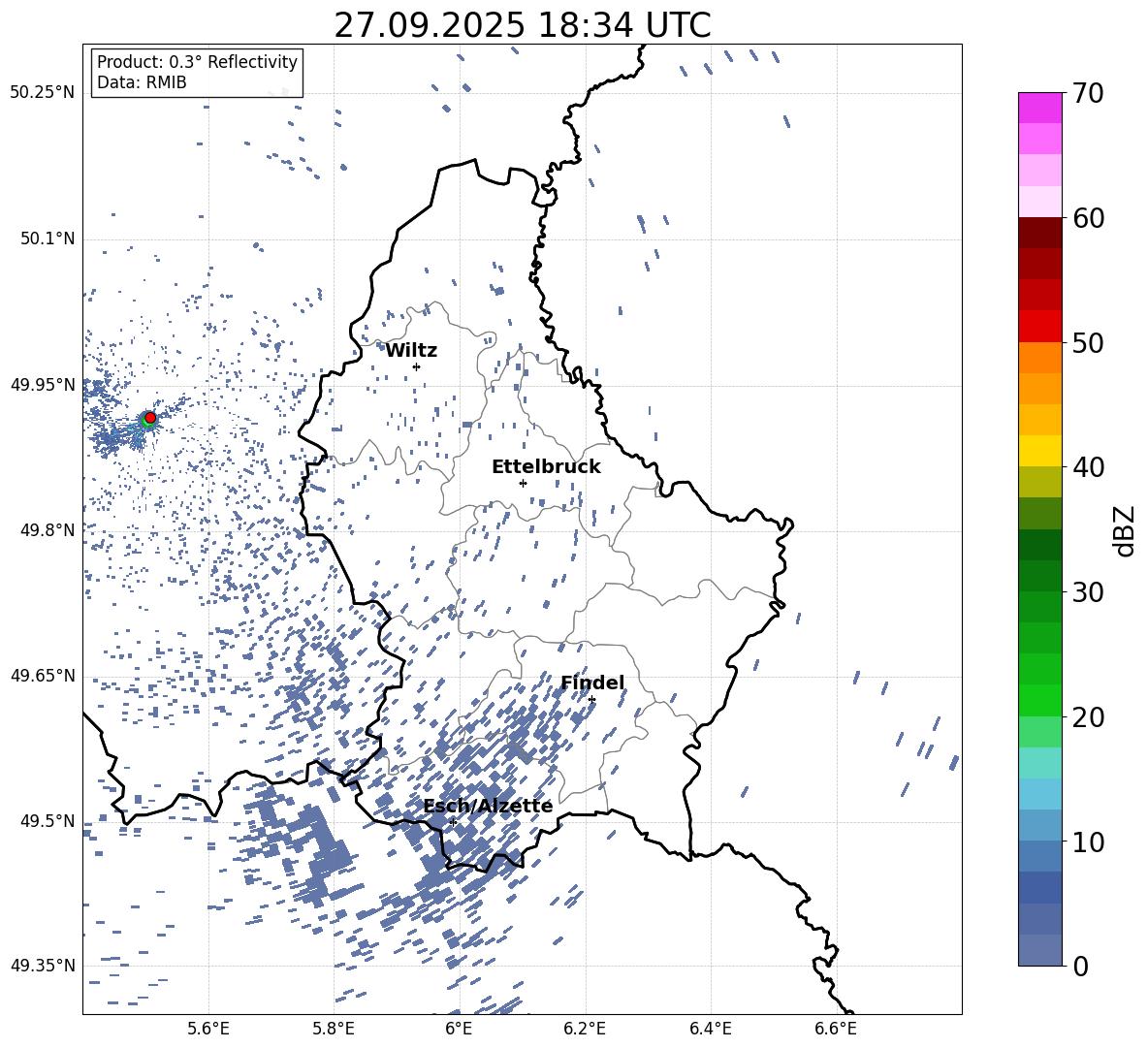Click the 70 tick on the colorbar

pyautogui.click(x=1088, y=93)
